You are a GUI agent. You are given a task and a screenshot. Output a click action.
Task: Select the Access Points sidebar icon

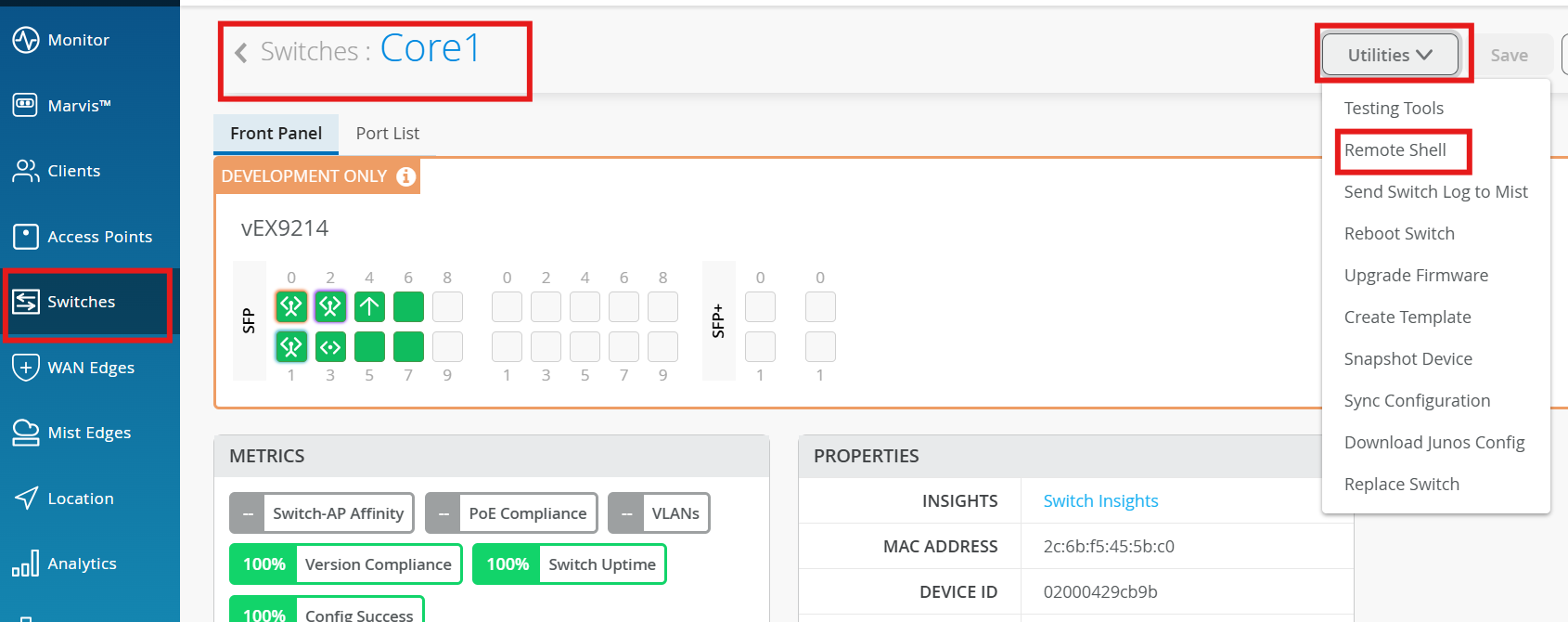(25, 237)
